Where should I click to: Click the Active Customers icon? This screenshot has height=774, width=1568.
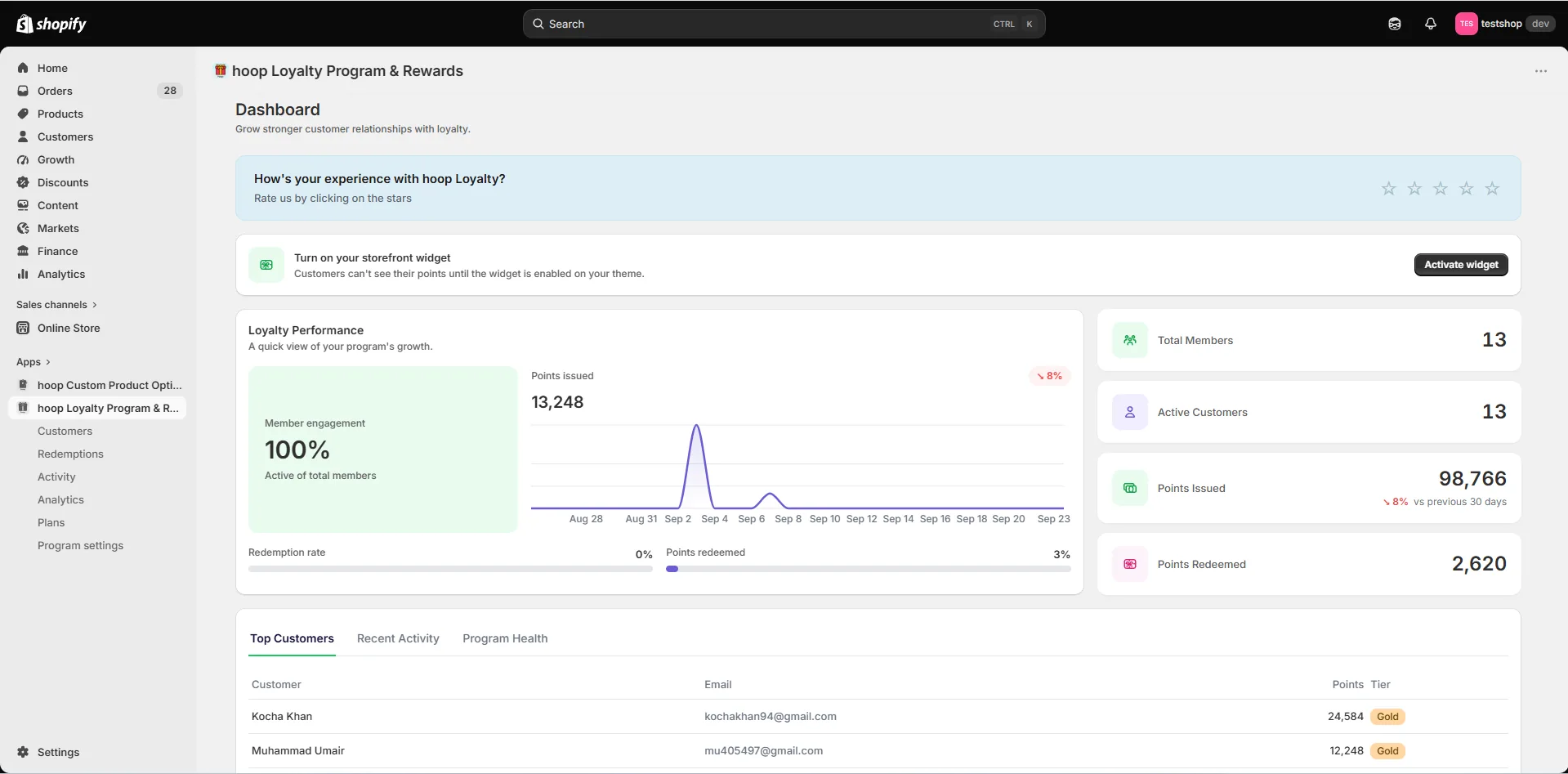click(1130, 412)
